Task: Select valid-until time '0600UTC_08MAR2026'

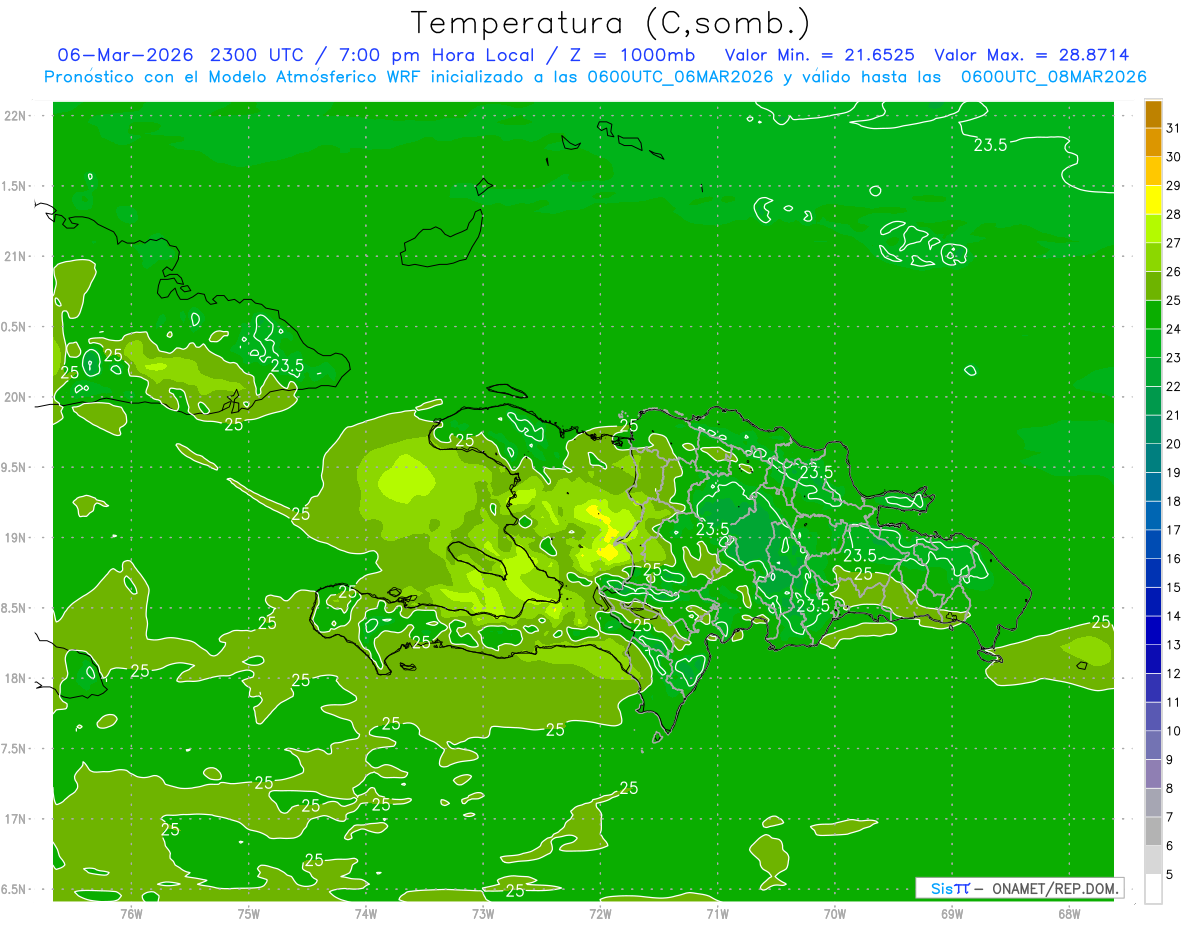Action: tap(1053, 77)
